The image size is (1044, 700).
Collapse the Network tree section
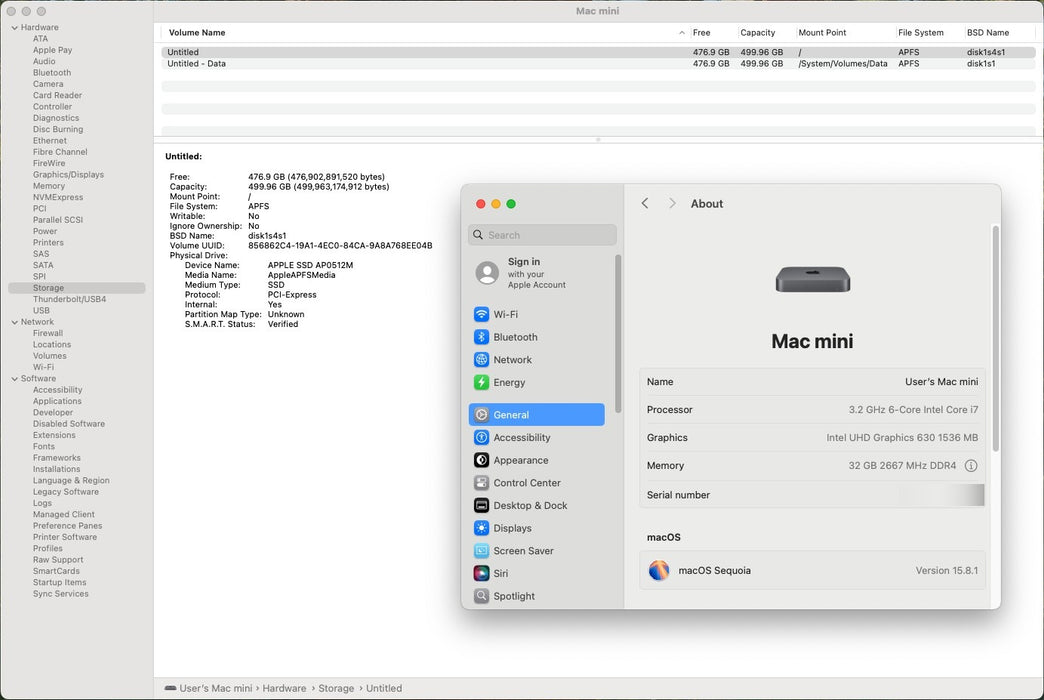(x=15, y=322)
